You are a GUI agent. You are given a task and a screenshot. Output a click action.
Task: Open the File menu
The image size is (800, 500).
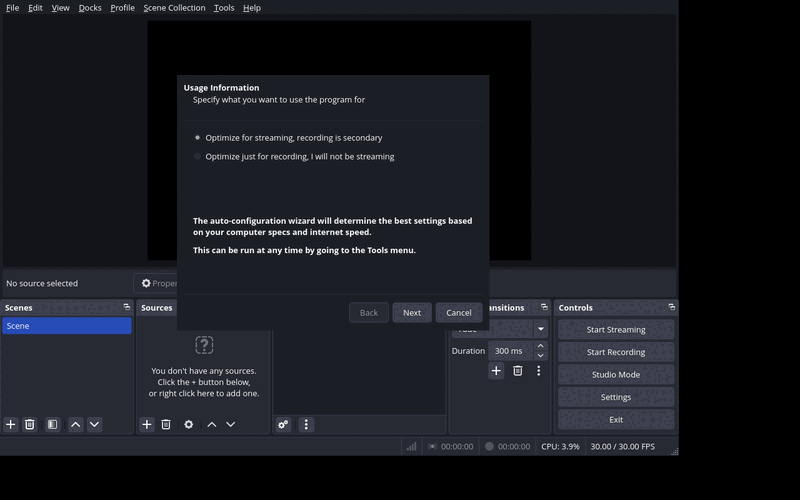coord(12,8)
